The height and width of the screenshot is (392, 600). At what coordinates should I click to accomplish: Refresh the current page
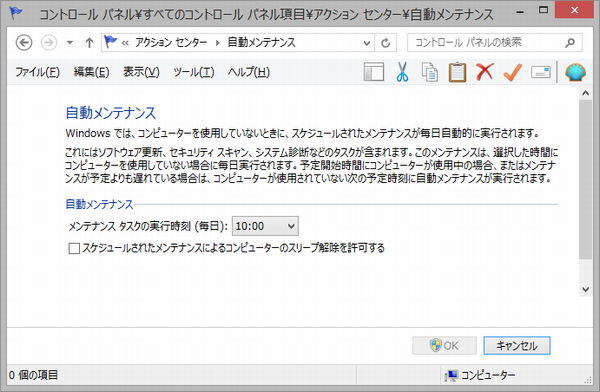(x=386, y=43)
